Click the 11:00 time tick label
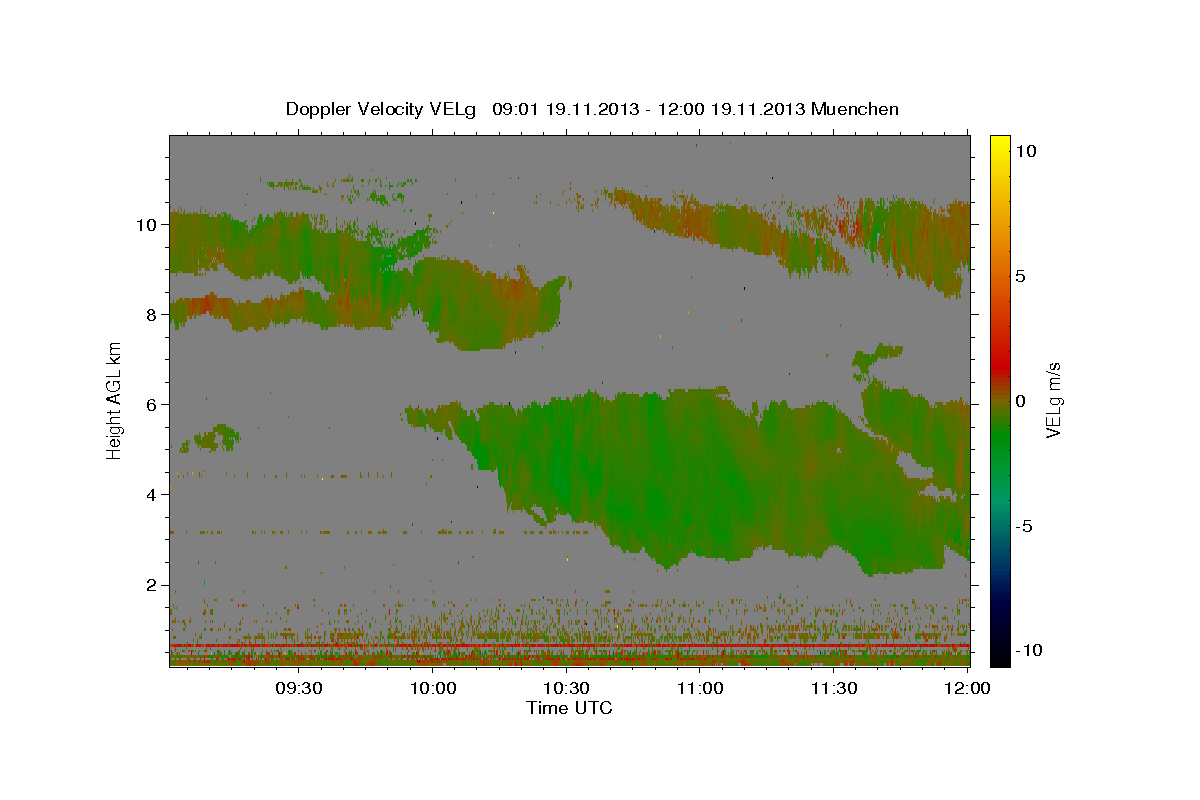Screen dimensions: 1200x800 click(x=700, y=689)
